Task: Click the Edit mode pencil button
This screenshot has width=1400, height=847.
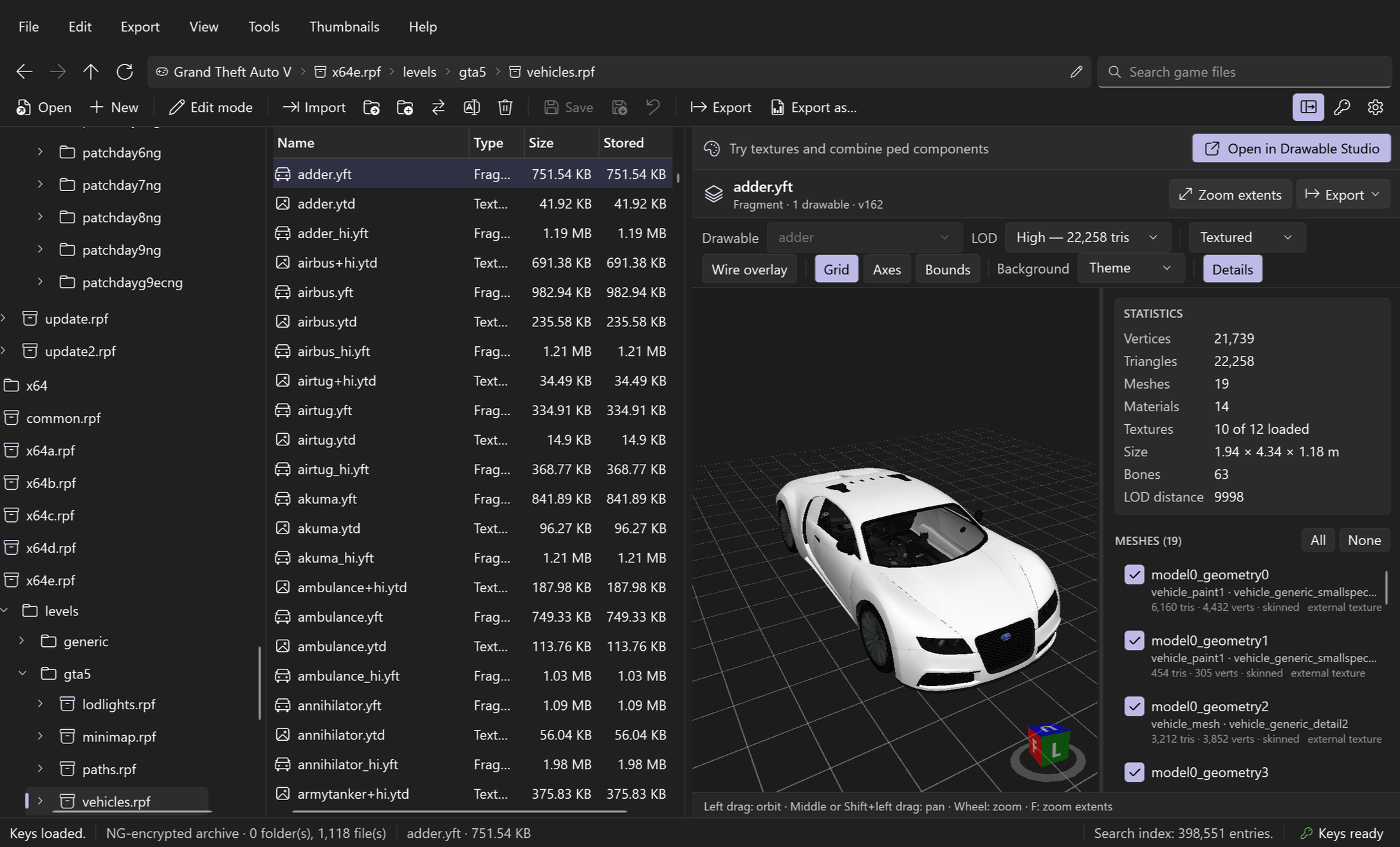Action: pyautogui.click(x=210, y=107)
